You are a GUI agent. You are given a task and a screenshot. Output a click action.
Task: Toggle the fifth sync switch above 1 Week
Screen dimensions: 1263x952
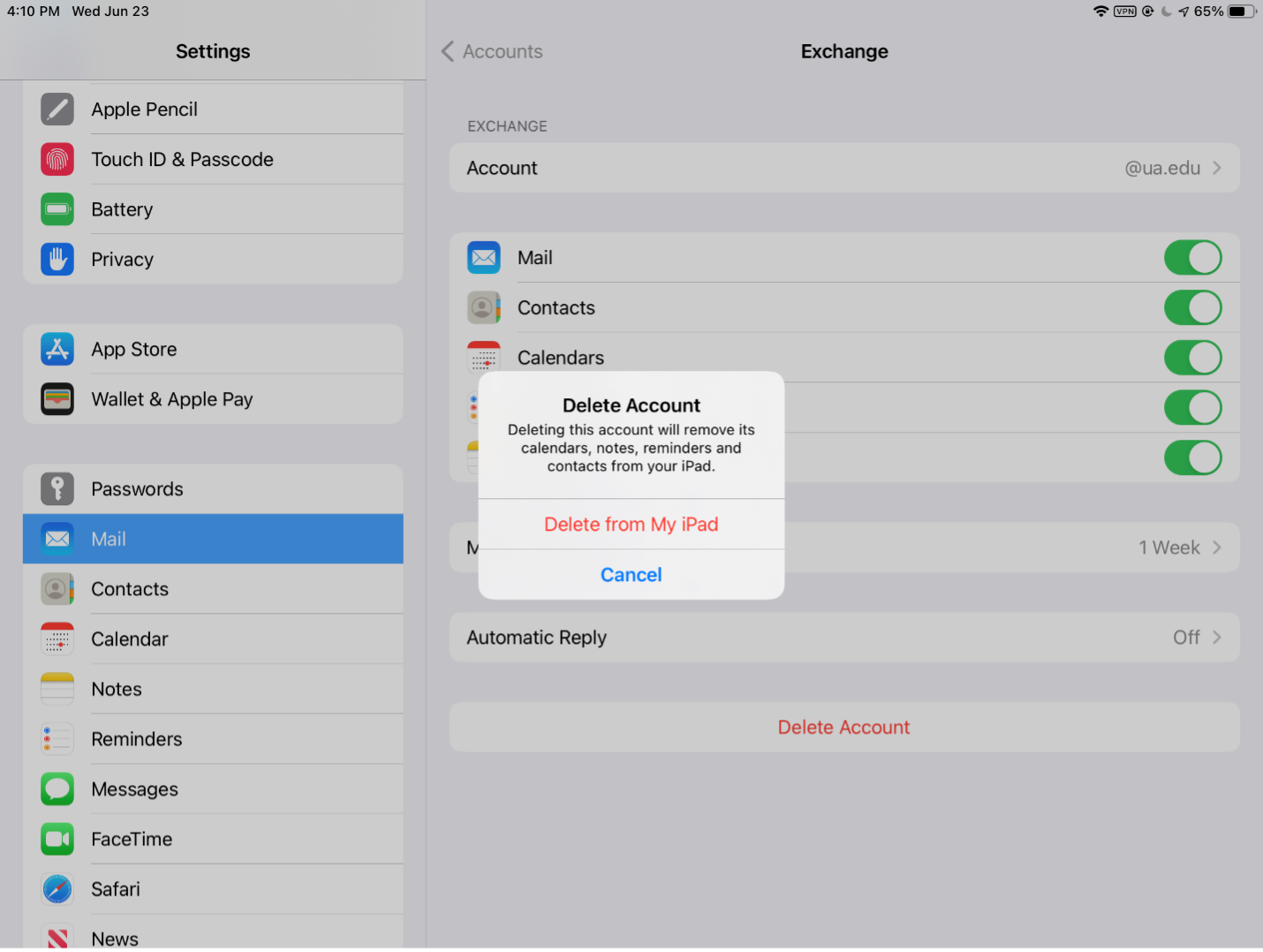1192,457
